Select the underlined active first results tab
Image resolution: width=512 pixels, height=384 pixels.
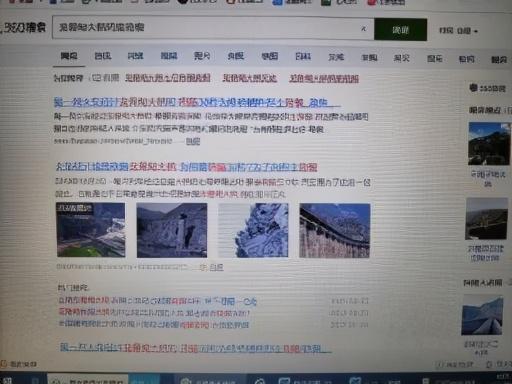coord(69,56)
